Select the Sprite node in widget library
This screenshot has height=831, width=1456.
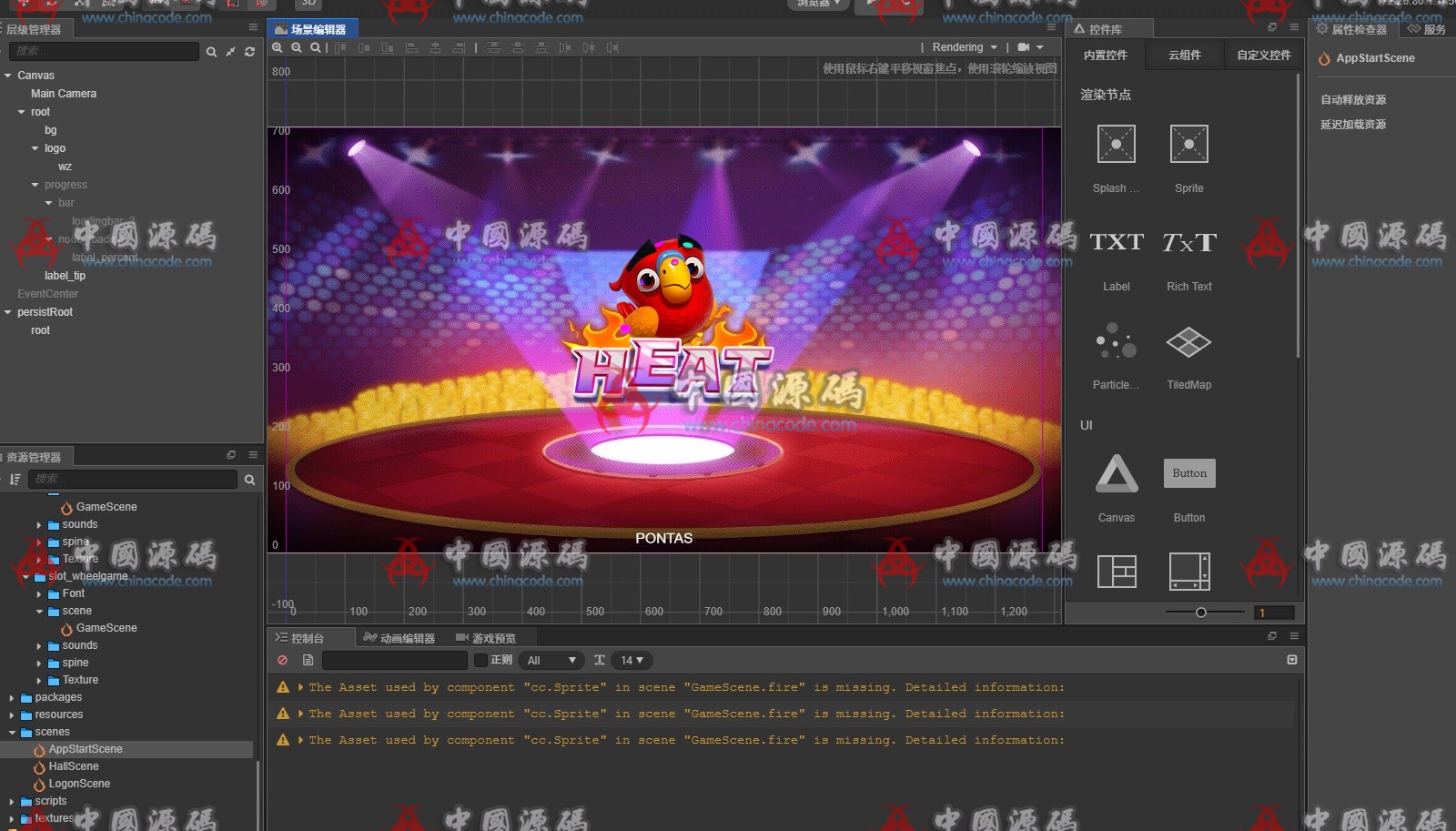(1188, 145)
